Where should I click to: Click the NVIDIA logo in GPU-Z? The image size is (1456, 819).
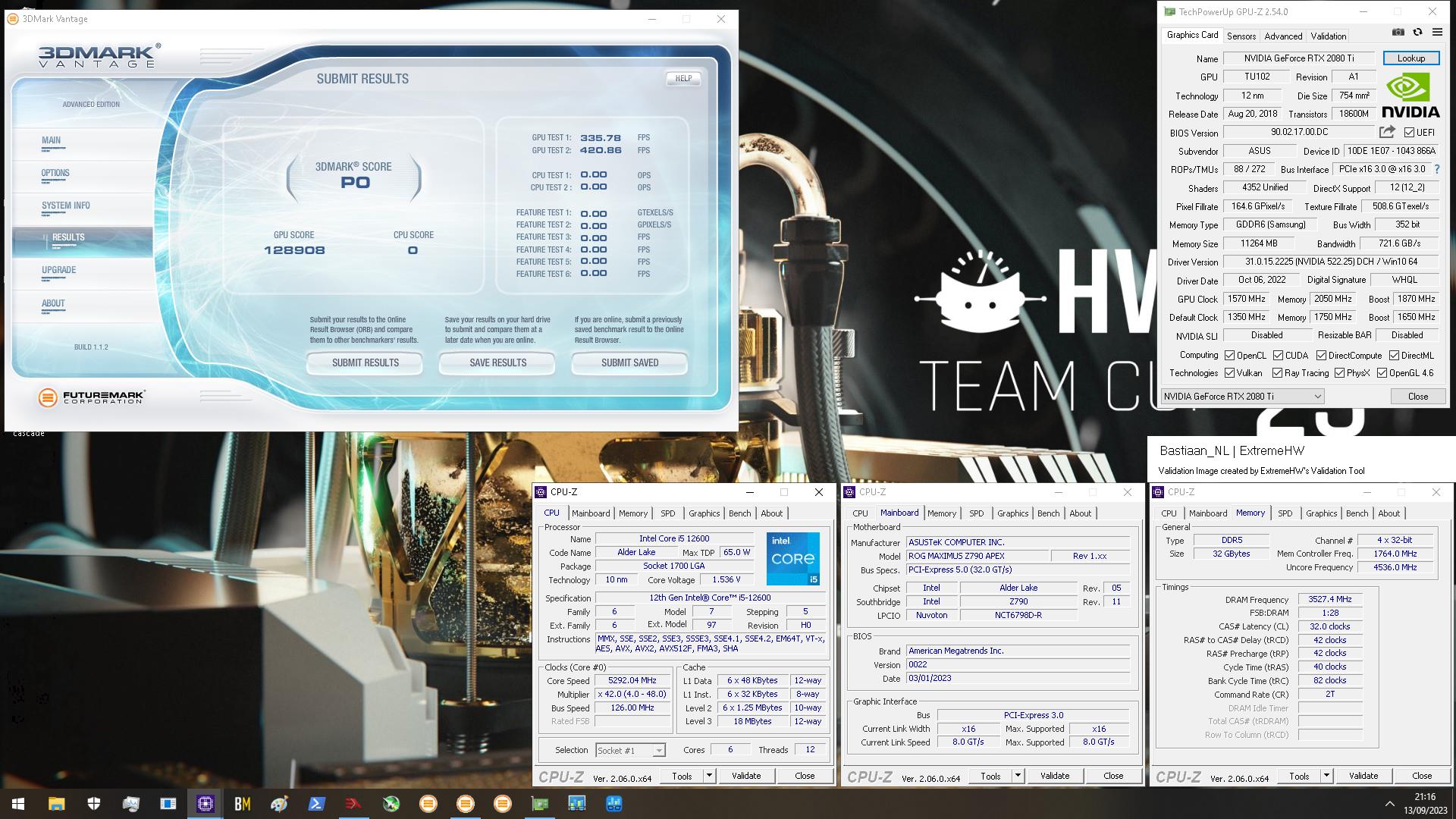[1410, 96]
